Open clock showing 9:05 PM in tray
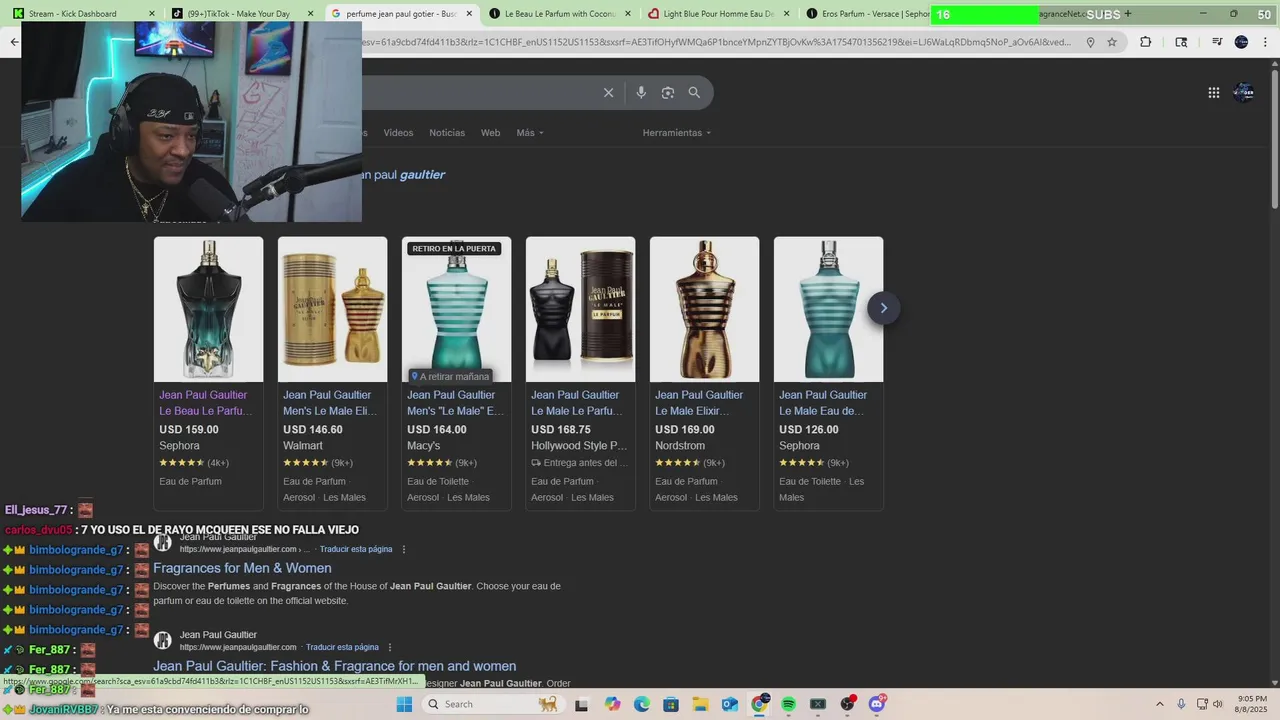The image size is (1280, 720). pyautogui.click(x=1252, y=704)
